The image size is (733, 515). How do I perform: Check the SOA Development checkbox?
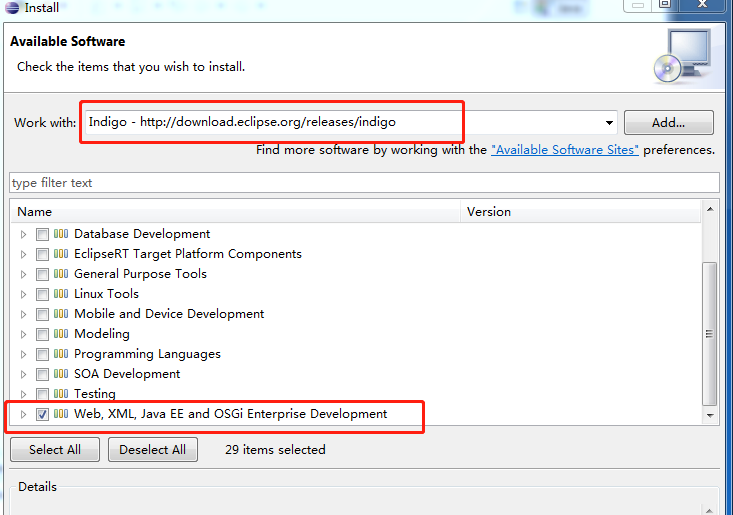pos(42,374)
